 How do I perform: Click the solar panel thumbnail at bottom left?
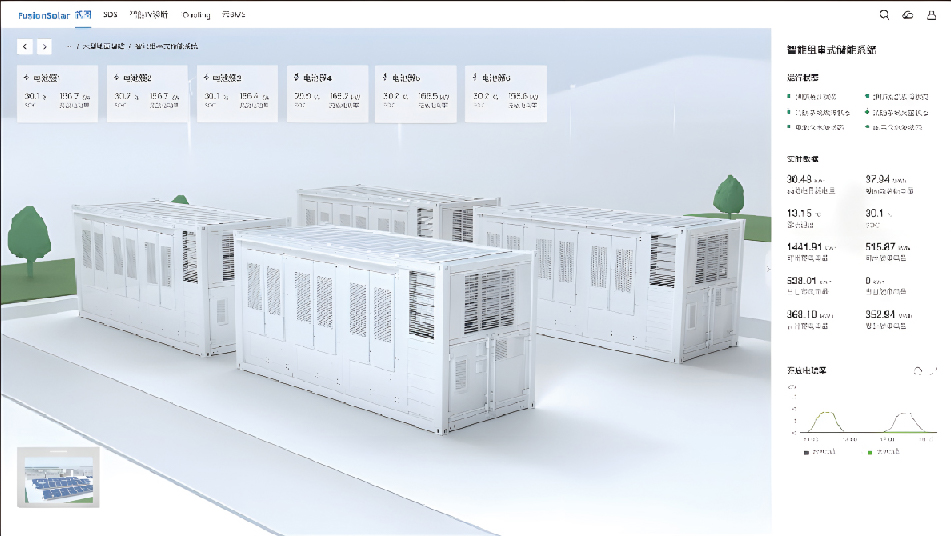[59, 479]
